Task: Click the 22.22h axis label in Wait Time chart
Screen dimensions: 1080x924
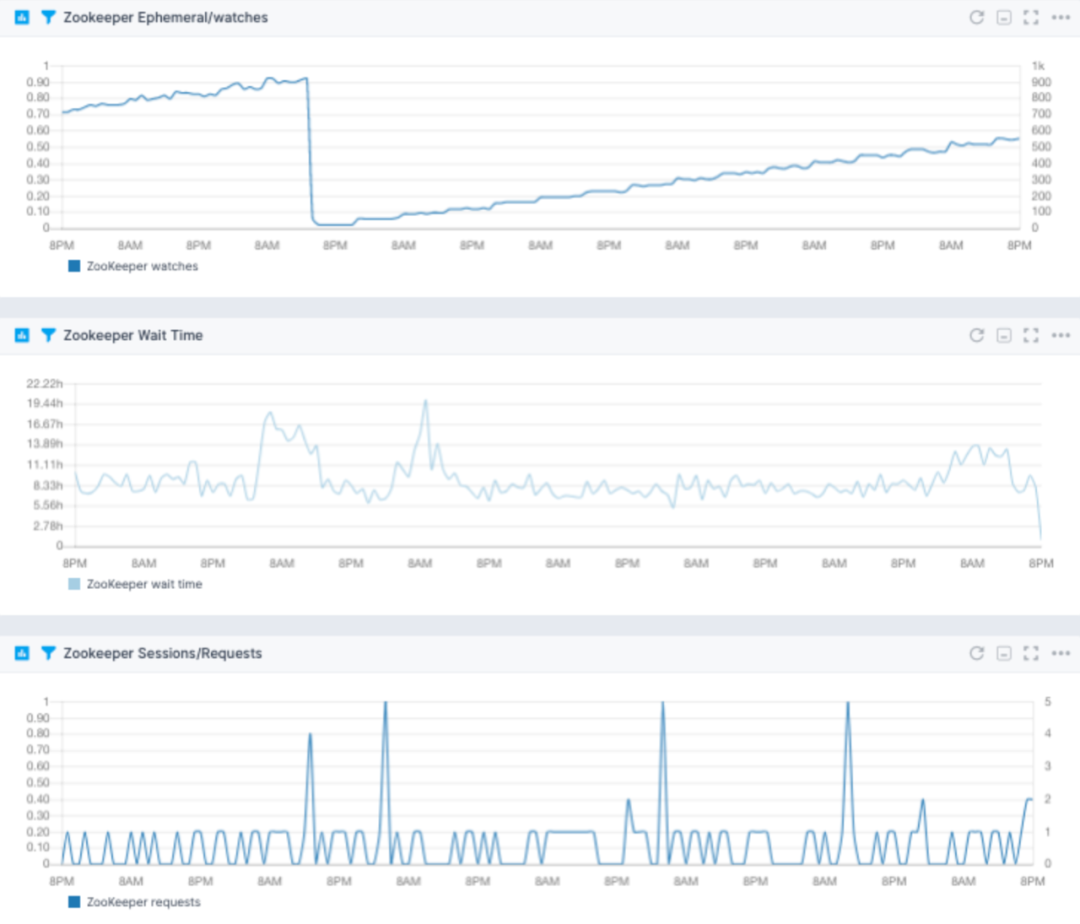Action: (45, 384)
